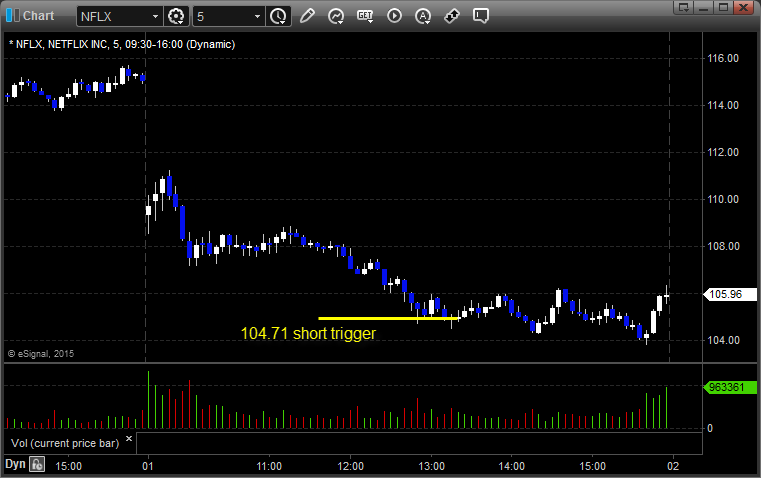This screenshot has width=761, height=478.
Task: Select the Vol (current price bar) tab
Action: (64, 441)
